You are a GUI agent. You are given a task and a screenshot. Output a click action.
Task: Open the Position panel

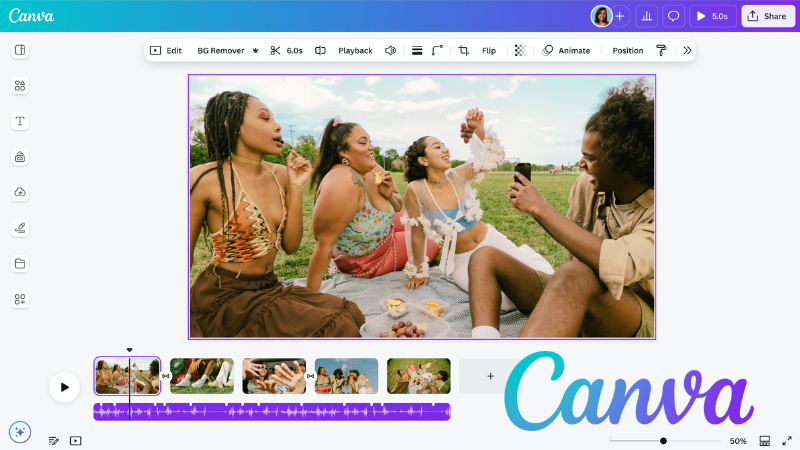click(628, 51)
